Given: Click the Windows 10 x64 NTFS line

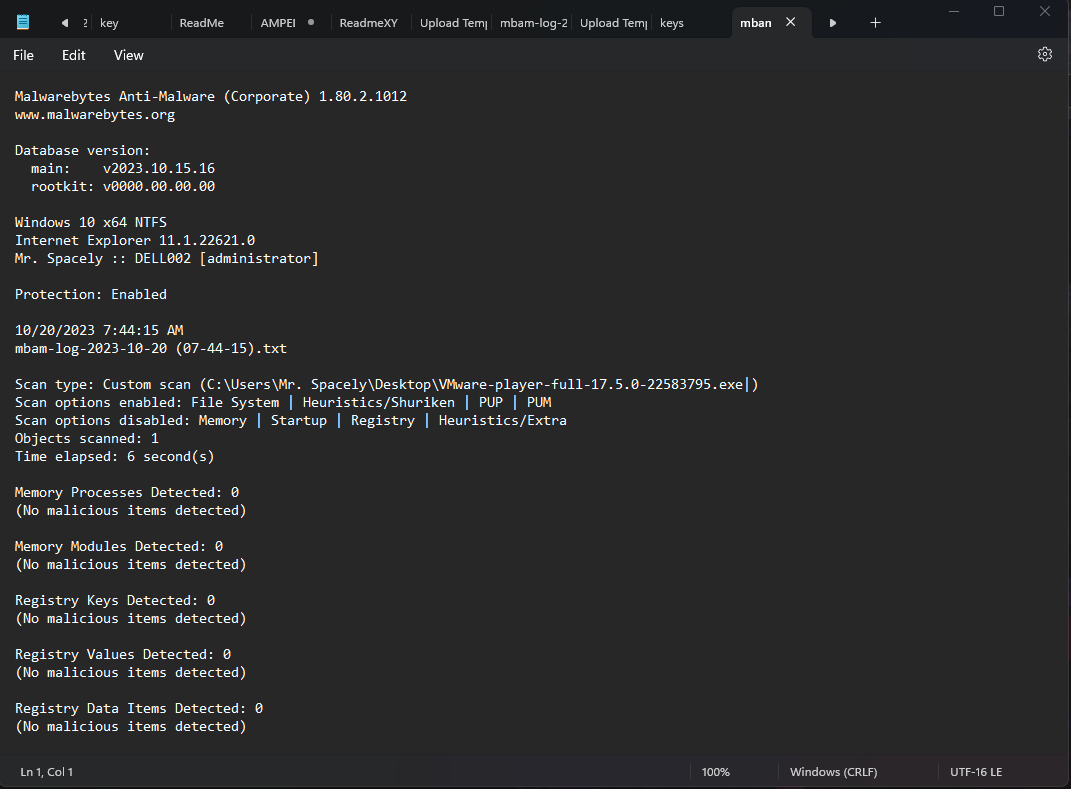Looking at the screenshot, I should click(x=91, y=222).
